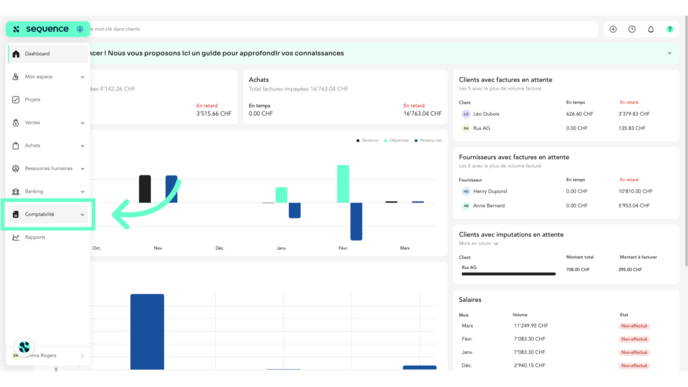Go to Dashboard menu item
Viewport: 688px width, 387px height.
(x=48, y=54)
